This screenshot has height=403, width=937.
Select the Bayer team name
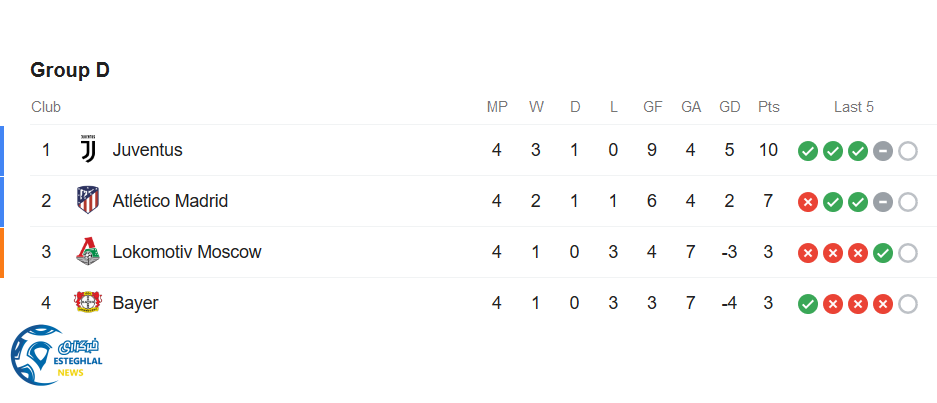(x=135, y=303)
